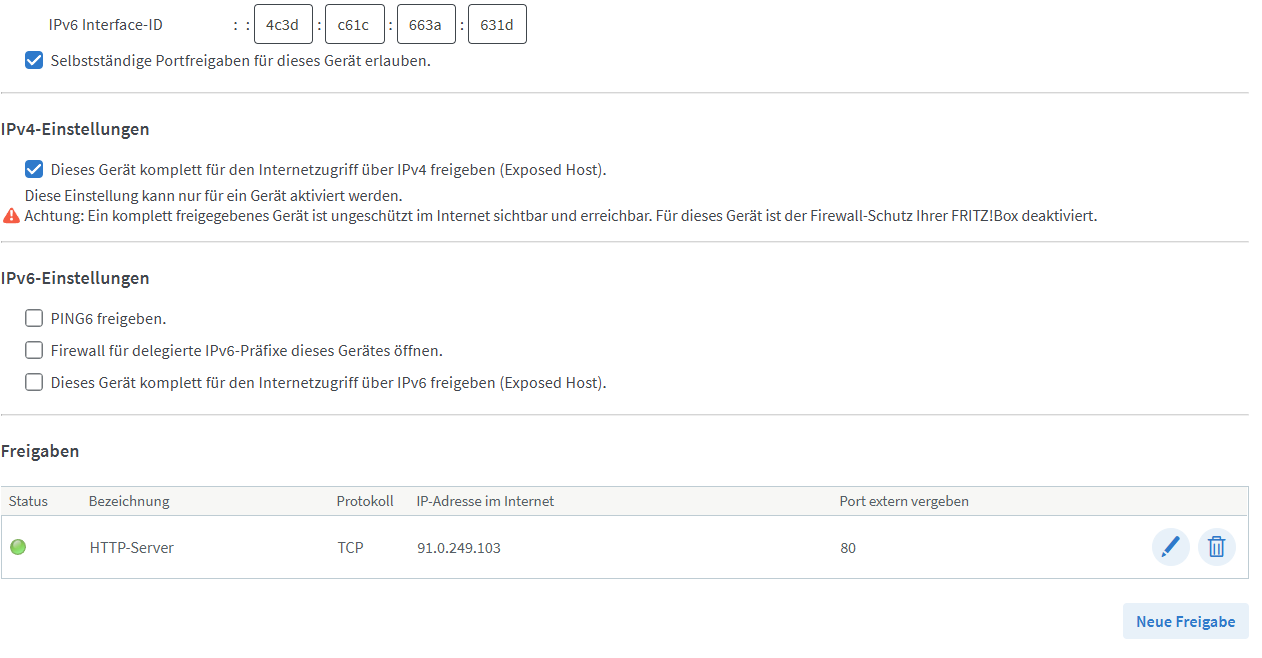Screen dimensions: 1262x658
Task: Click the IP-Adresse im Internet column header
Action: pos(485,501)
